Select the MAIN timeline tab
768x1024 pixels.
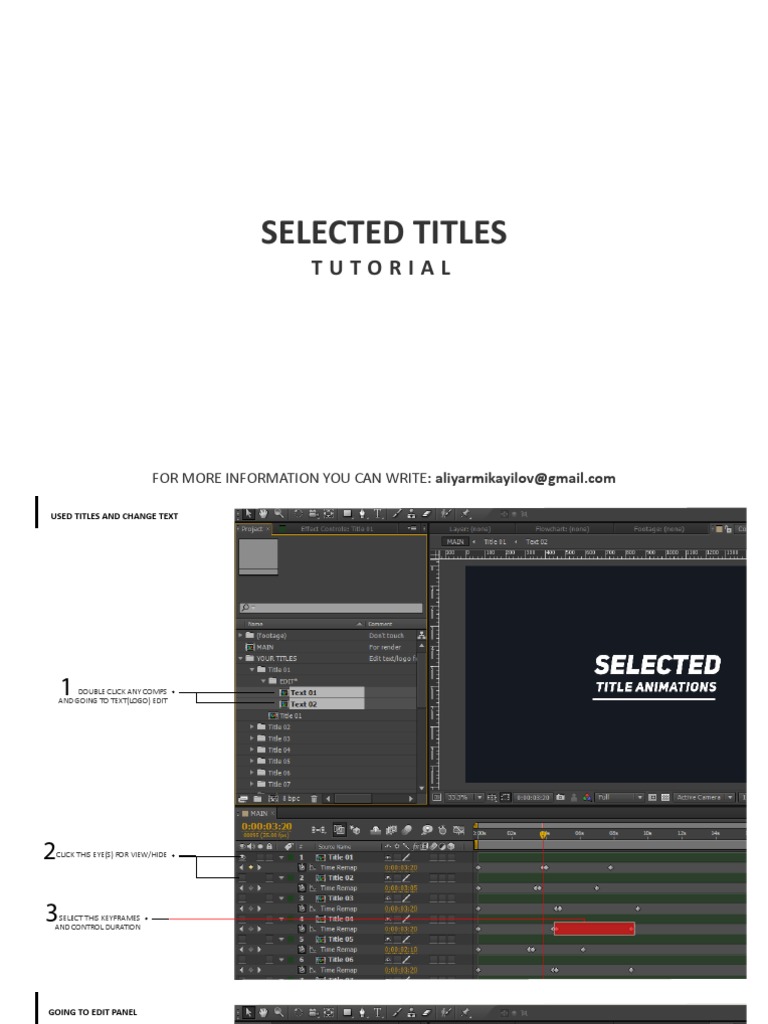tap(259, 813)
